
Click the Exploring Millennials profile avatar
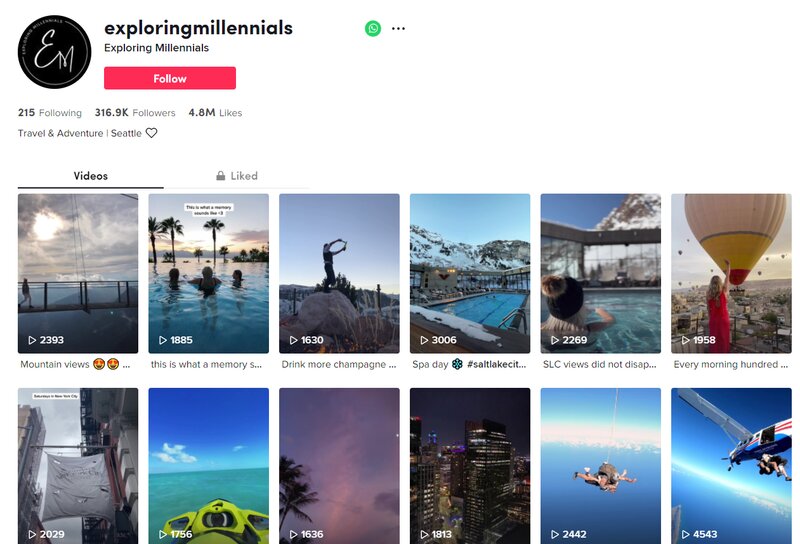[x=55, y=52]
